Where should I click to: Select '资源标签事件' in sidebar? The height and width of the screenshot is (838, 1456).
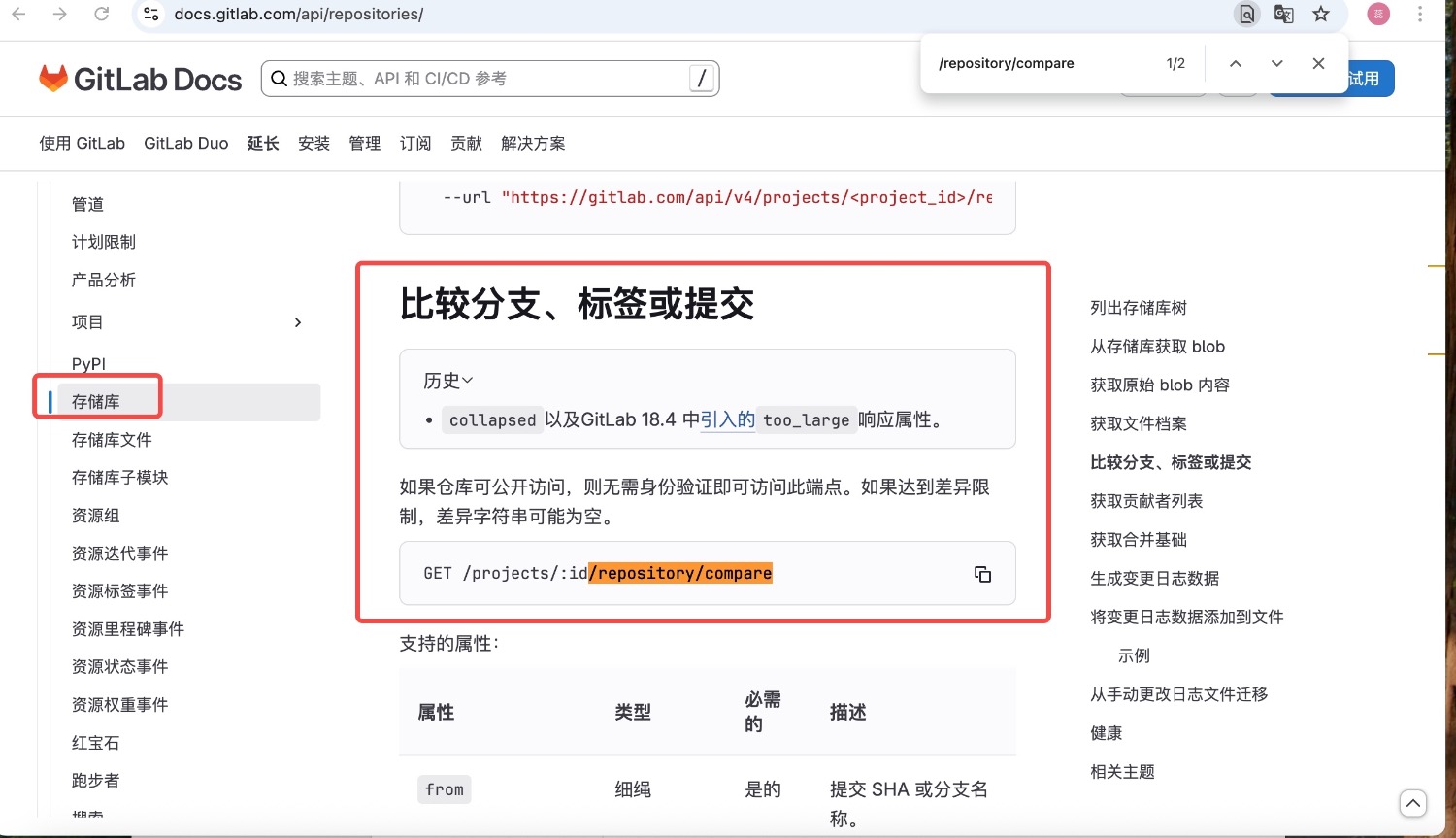coord(120,591)
